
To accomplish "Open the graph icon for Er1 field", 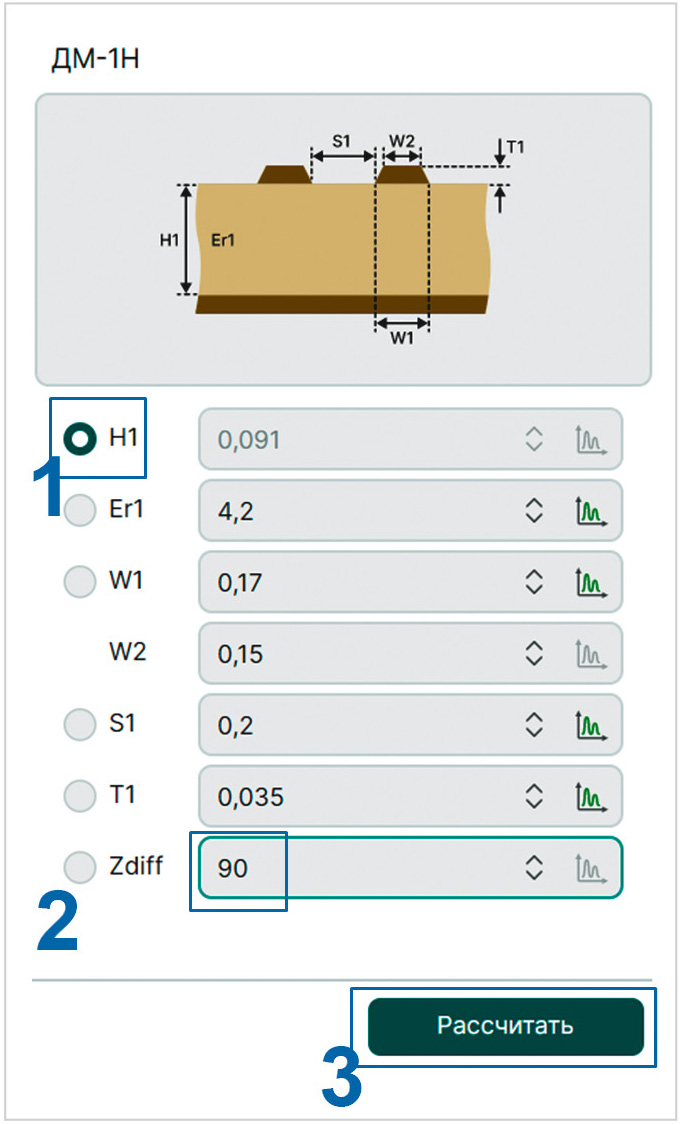I will (x=591, y=511).
